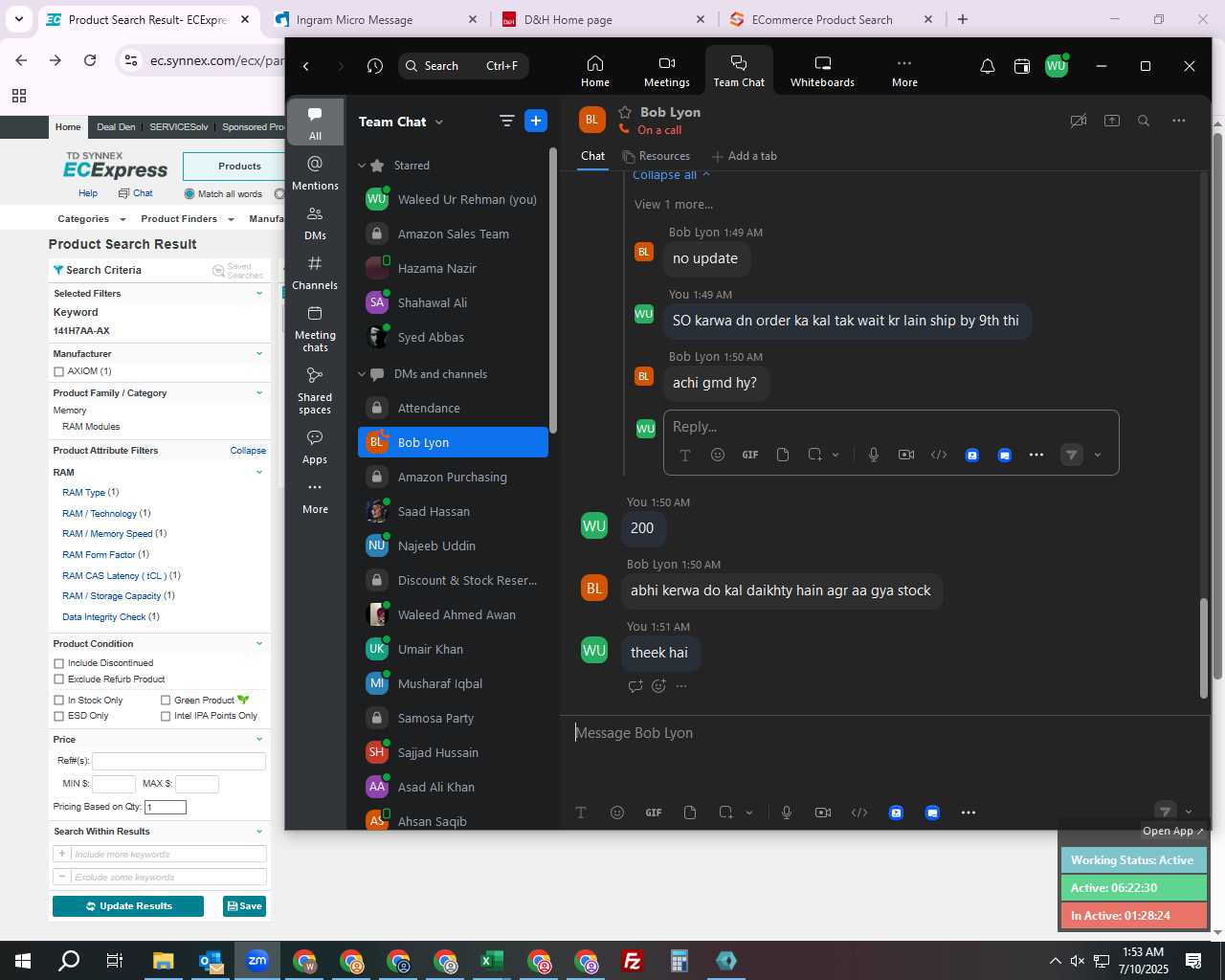Collapse all thread replies
This screenshot has width=1225, height=980.
671,175
